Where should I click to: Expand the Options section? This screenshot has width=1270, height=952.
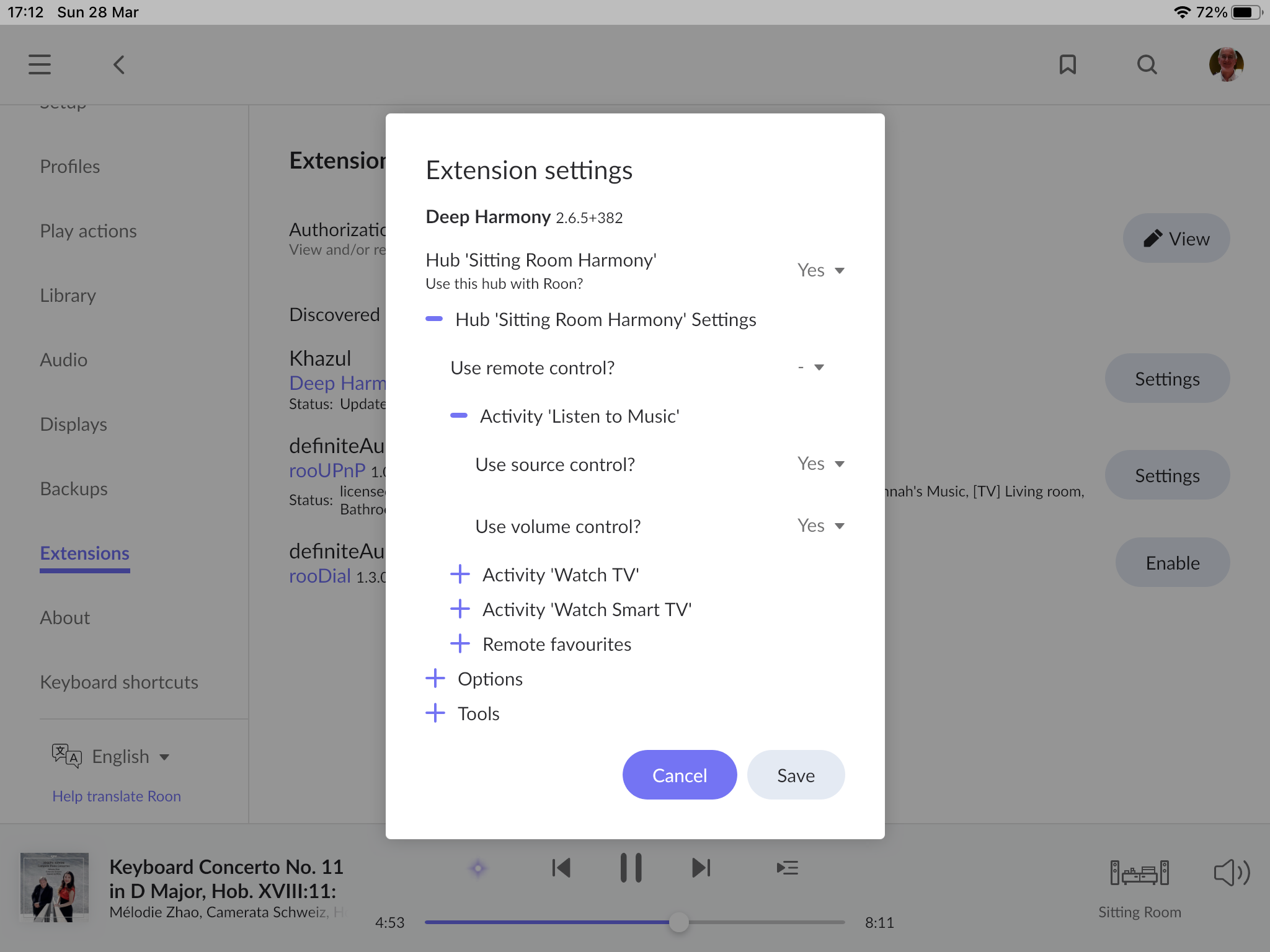[435, 679]
